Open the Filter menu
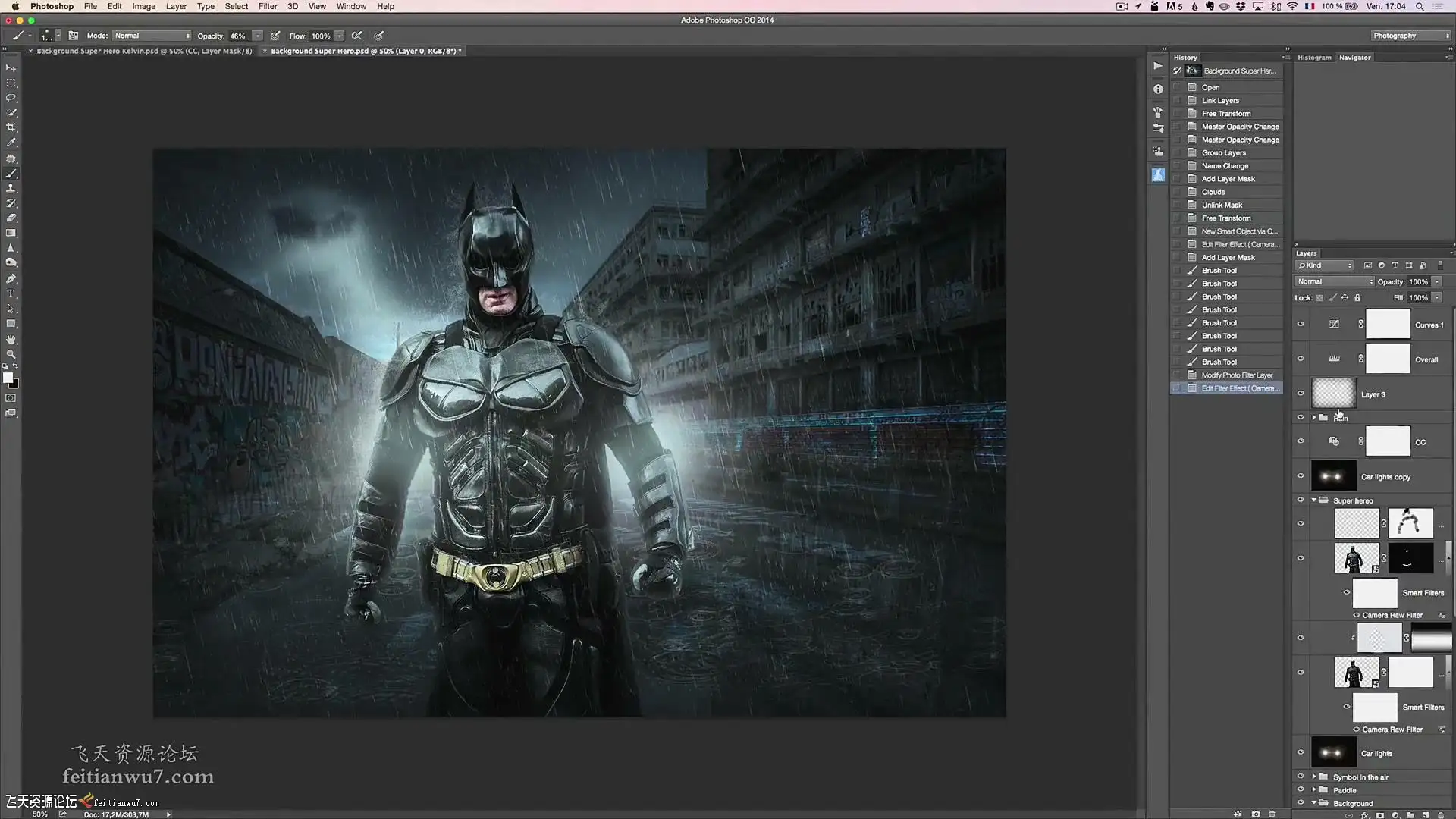 (267, 6)
